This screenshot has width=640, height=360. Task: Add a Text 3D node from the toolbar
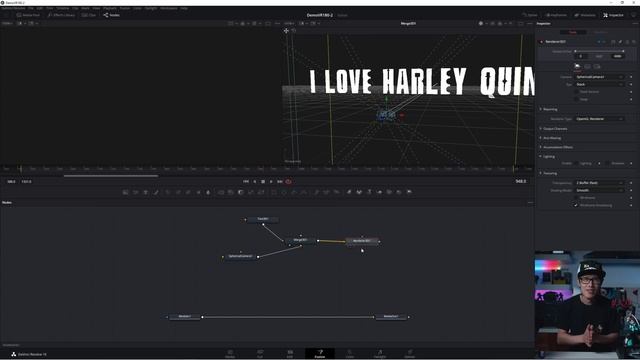tap(369, 192)
